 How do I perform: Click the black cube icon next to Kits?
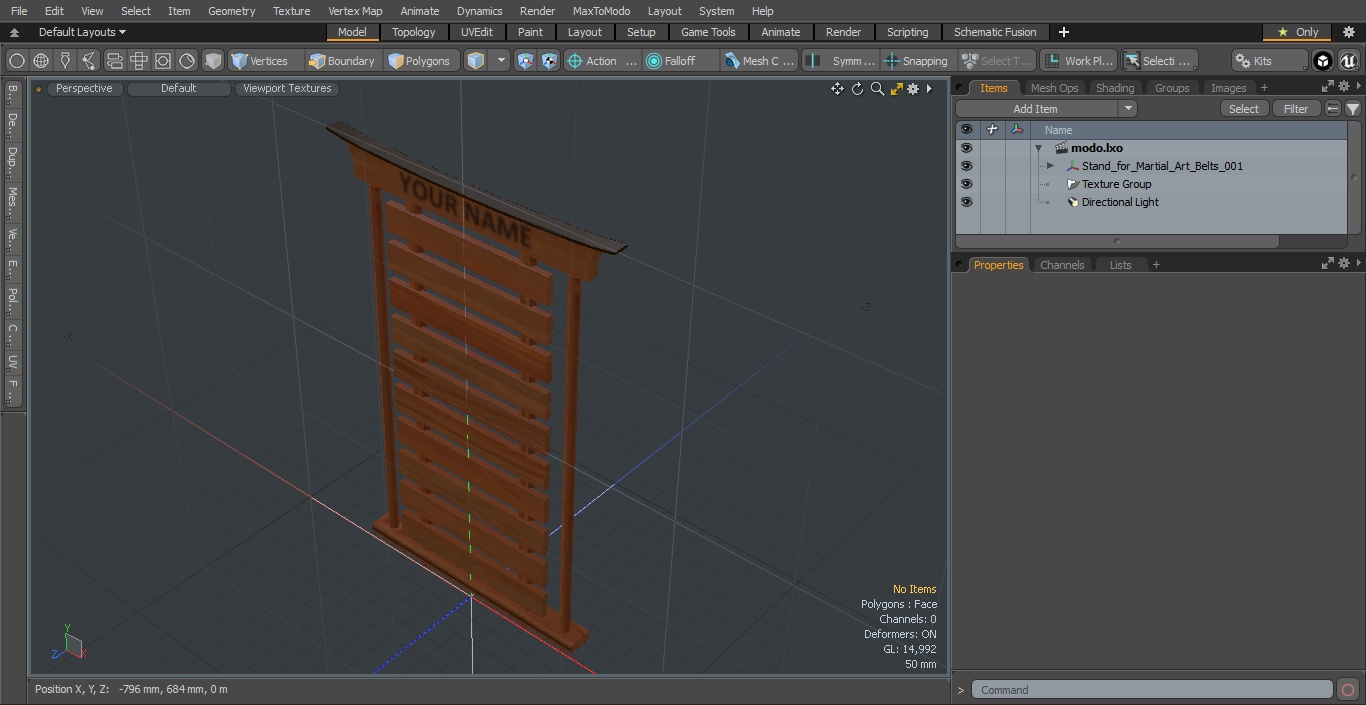pos(1323,61)
